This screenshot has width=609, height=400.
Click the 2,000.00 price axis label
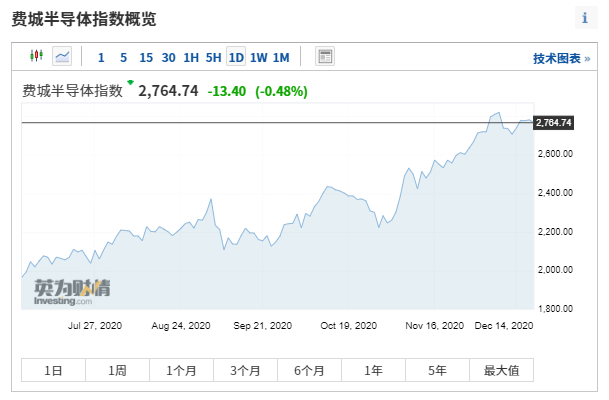tap(555, 270)
